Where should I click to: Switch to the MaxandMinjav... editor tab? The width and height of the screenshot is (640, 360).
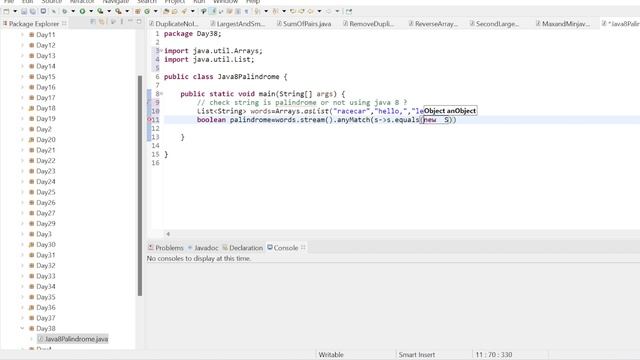tap(562, 24)
